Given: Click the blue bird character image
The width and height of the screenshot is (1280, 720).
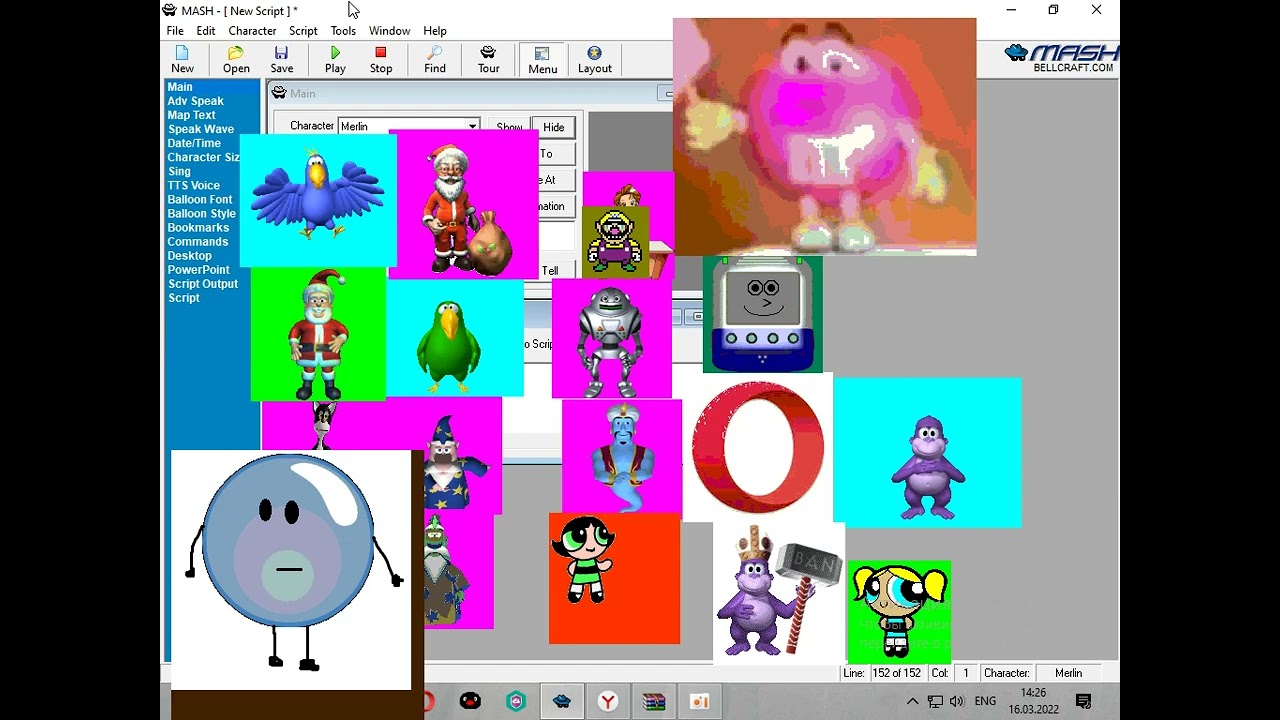Looking at the screenshot, I should [x=318, y=200].
